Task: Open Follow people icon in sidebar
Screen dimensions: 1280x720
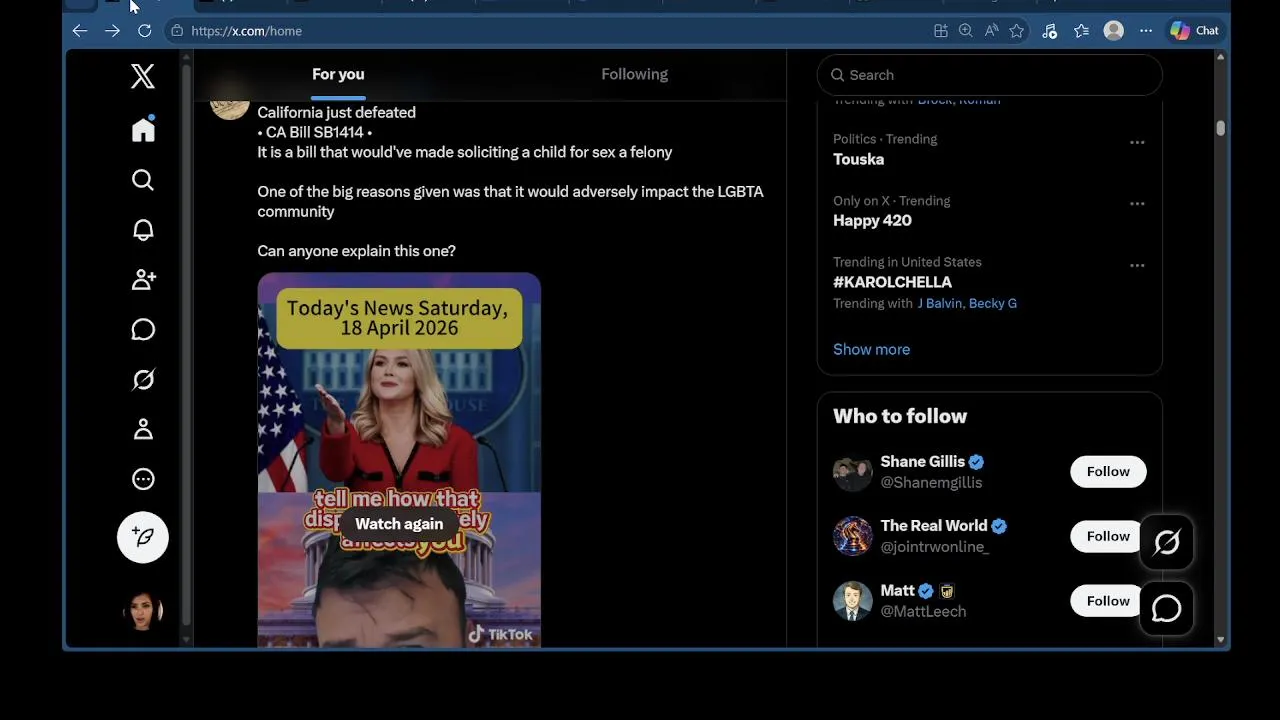Action: [143, 280]
